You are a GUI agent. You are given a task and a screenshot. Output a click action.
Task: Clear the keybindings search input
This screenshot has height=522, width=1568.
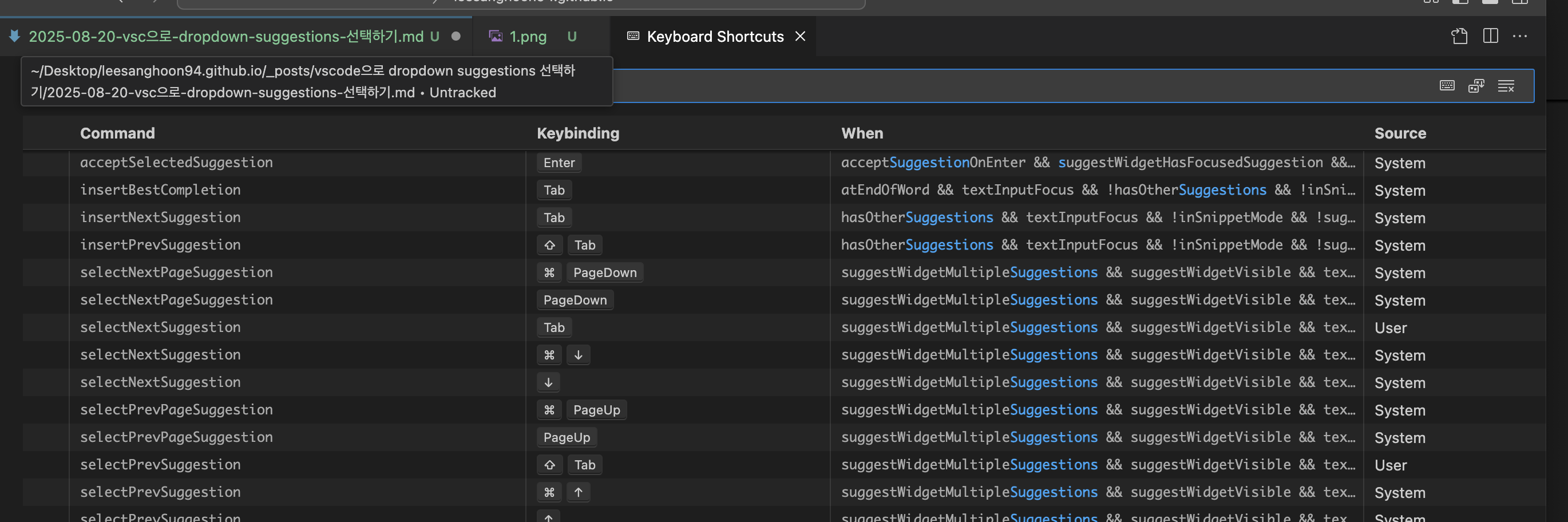1506,86
